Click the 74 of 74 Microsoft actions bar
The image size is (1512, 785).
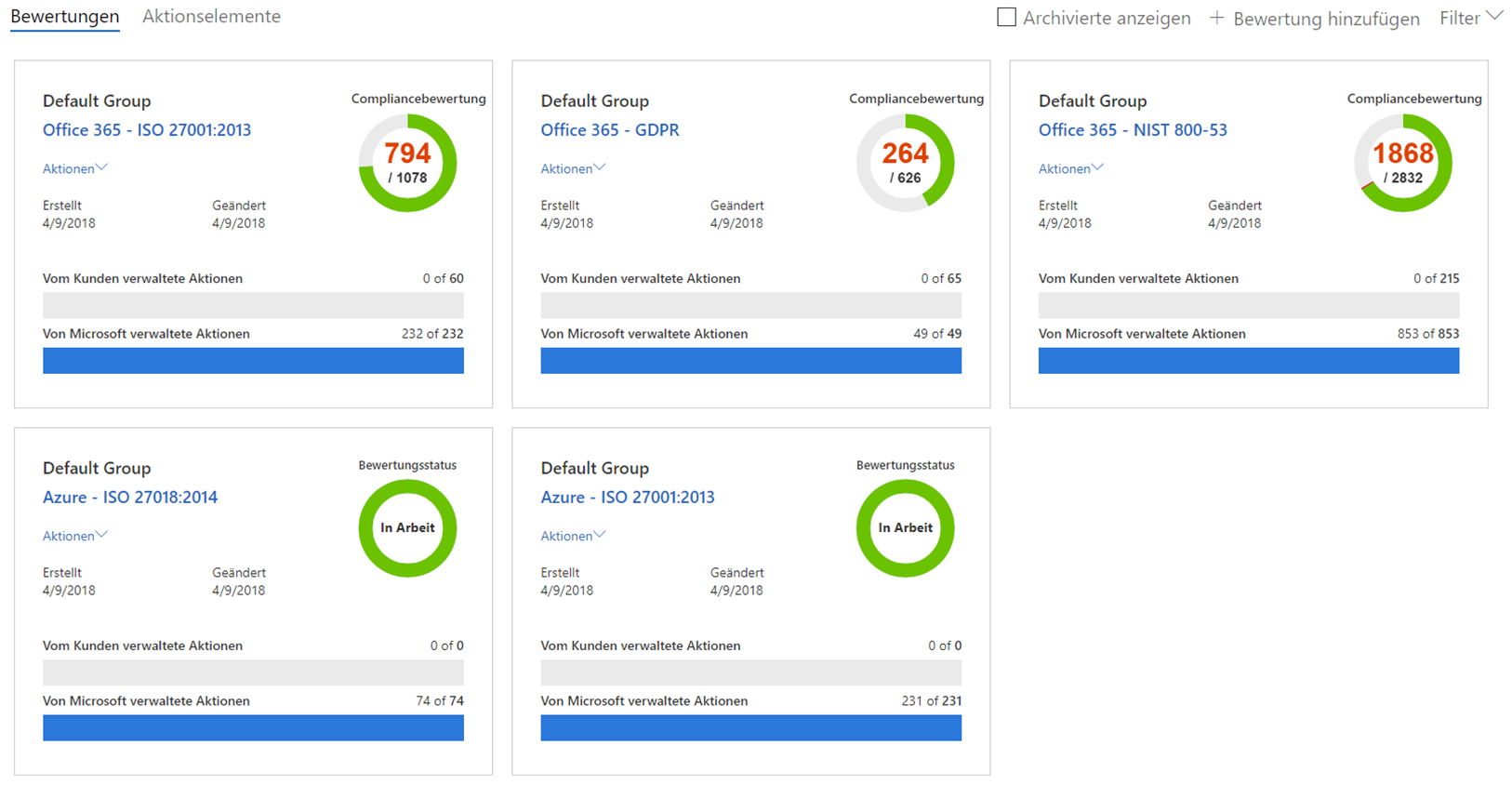(x=253, y=728)
